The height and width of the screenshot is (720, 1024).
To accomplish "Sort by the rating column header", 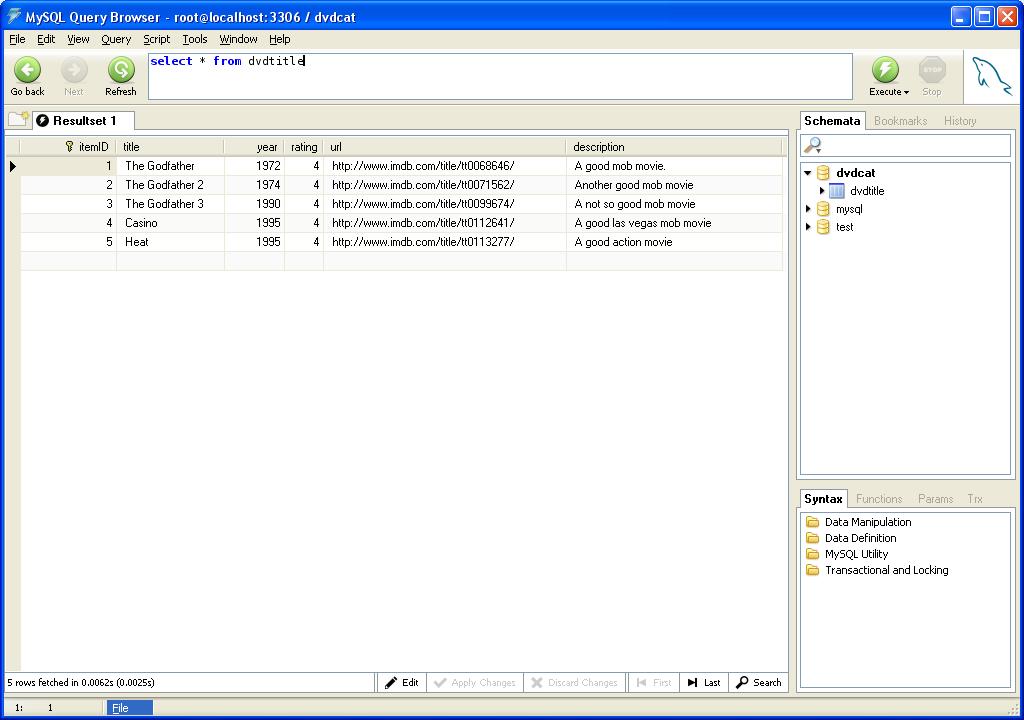I will [304, 146].
